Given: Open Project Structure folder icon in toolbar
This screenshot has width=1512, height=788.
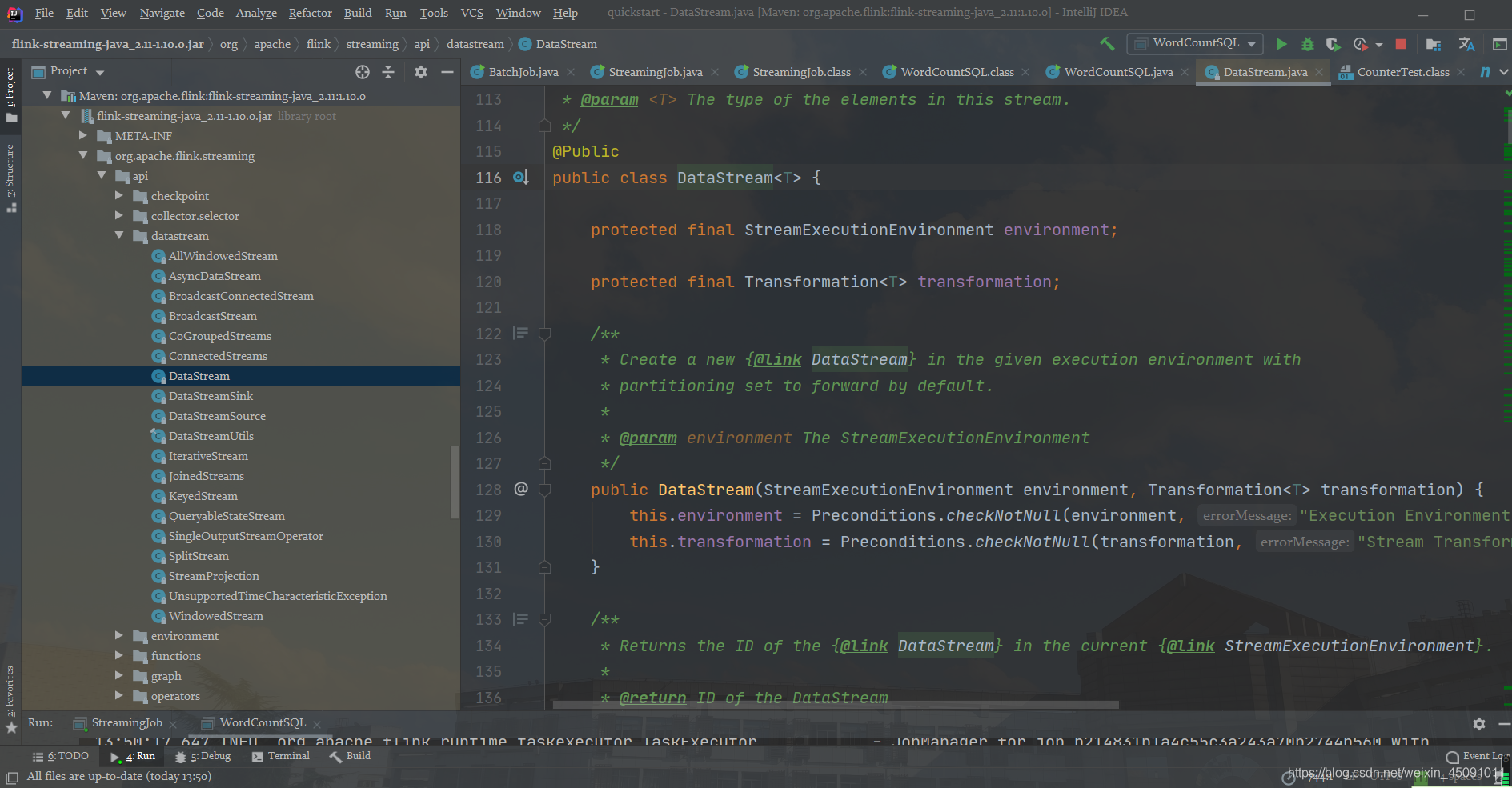Looking at the screenshot, I should (x=1434, y=44).
